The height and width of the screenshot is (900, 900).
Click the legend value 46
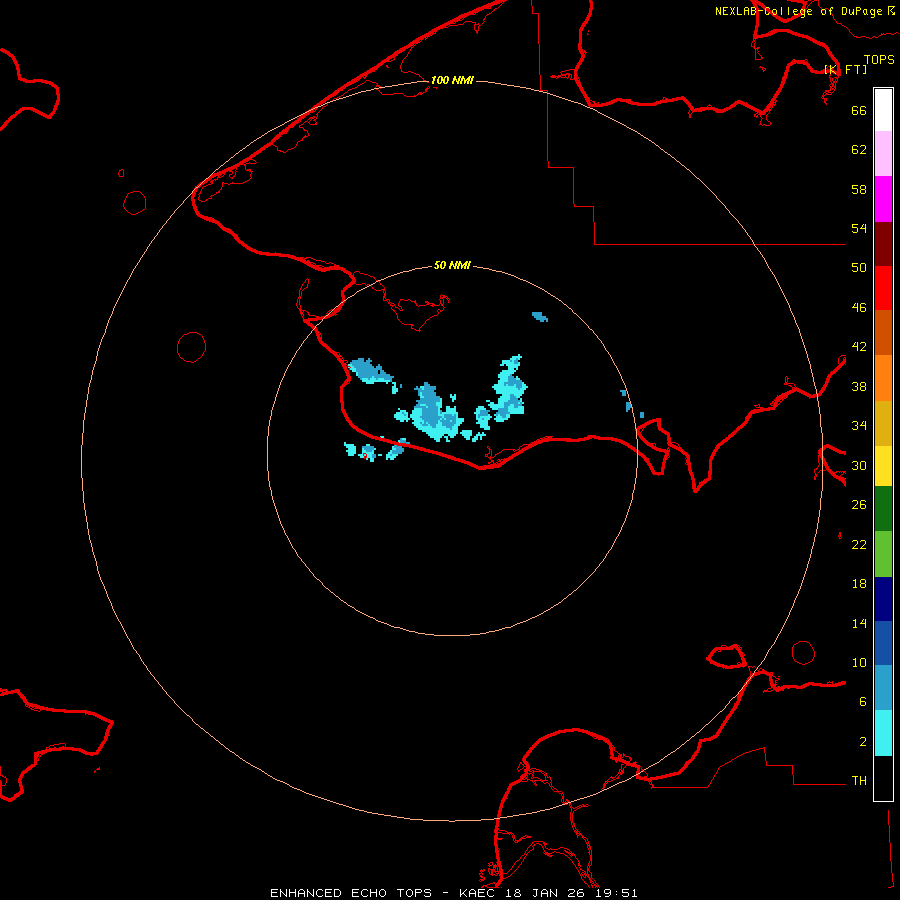pyautogui.click(x=859, y=308)
